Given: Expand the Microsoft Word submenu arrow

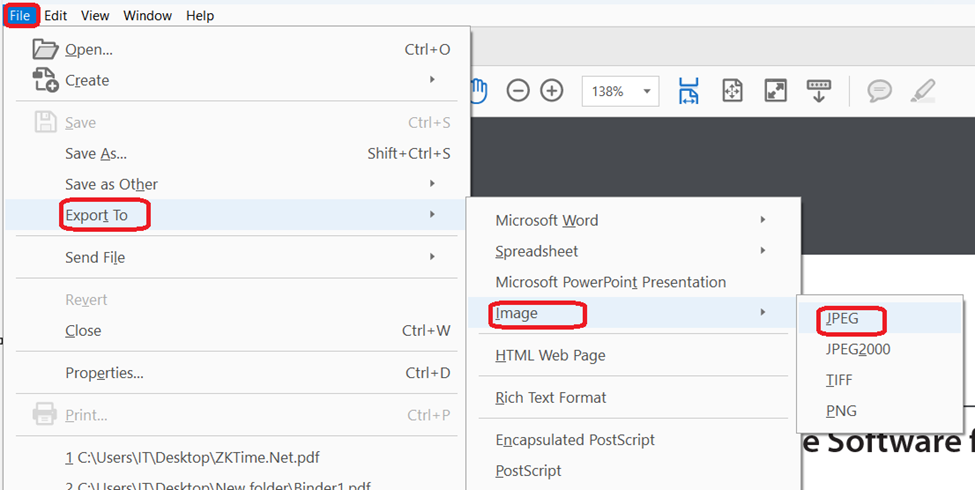Looking at the screenshot, I should pyautogui.click(x=763, y=220).
